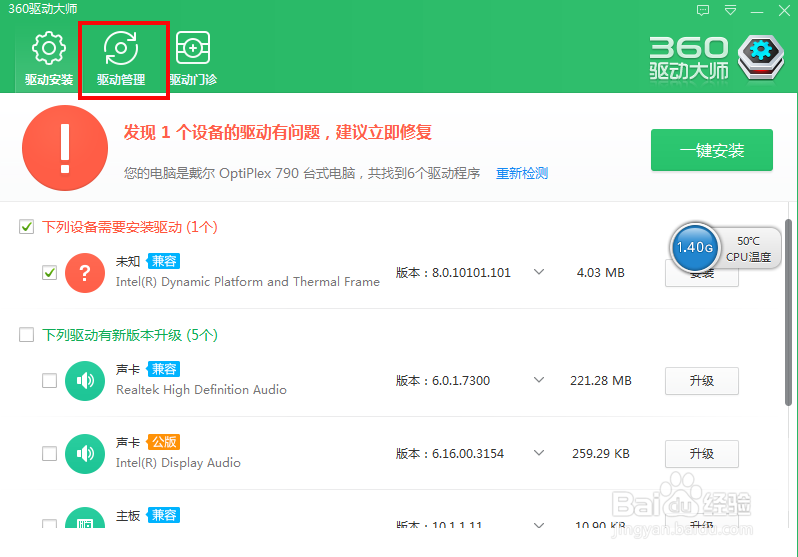Open the title bar dropdown menu icon

(x=730, y=10)
